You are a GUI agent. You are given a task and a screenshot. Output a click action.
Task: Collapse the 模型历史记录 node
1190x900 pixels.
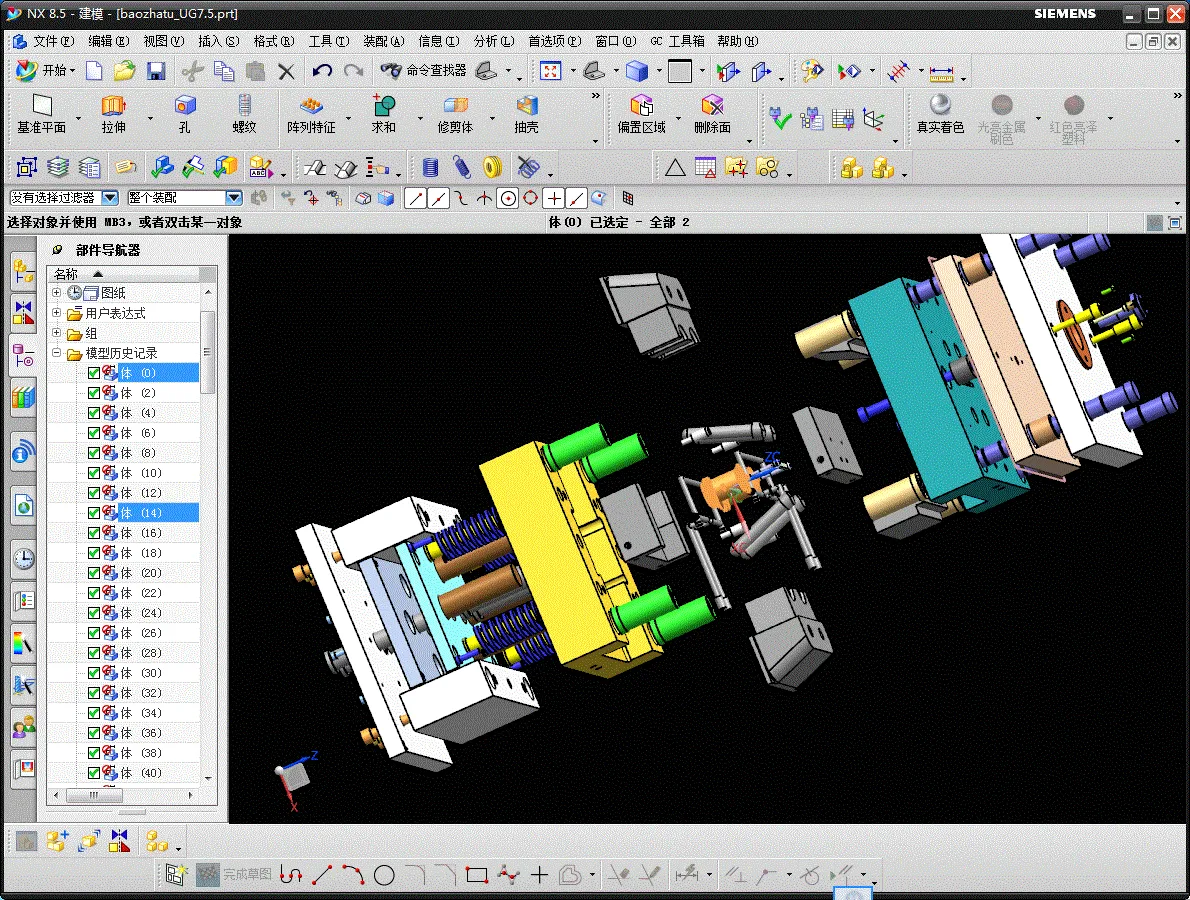[56, 353]
